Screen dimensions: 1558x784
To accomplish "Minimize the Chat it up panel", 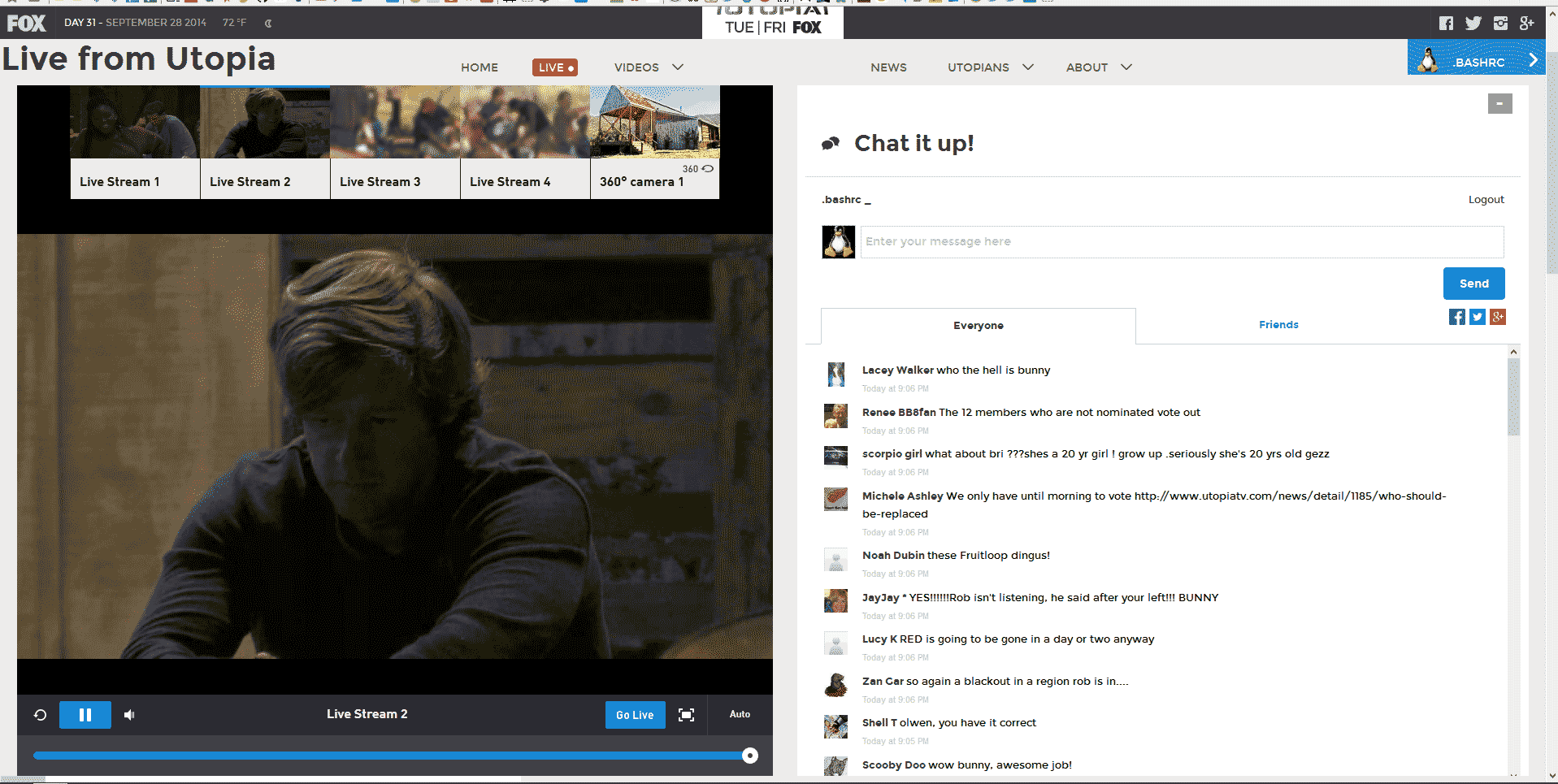I will click(x=1499, y=103).
